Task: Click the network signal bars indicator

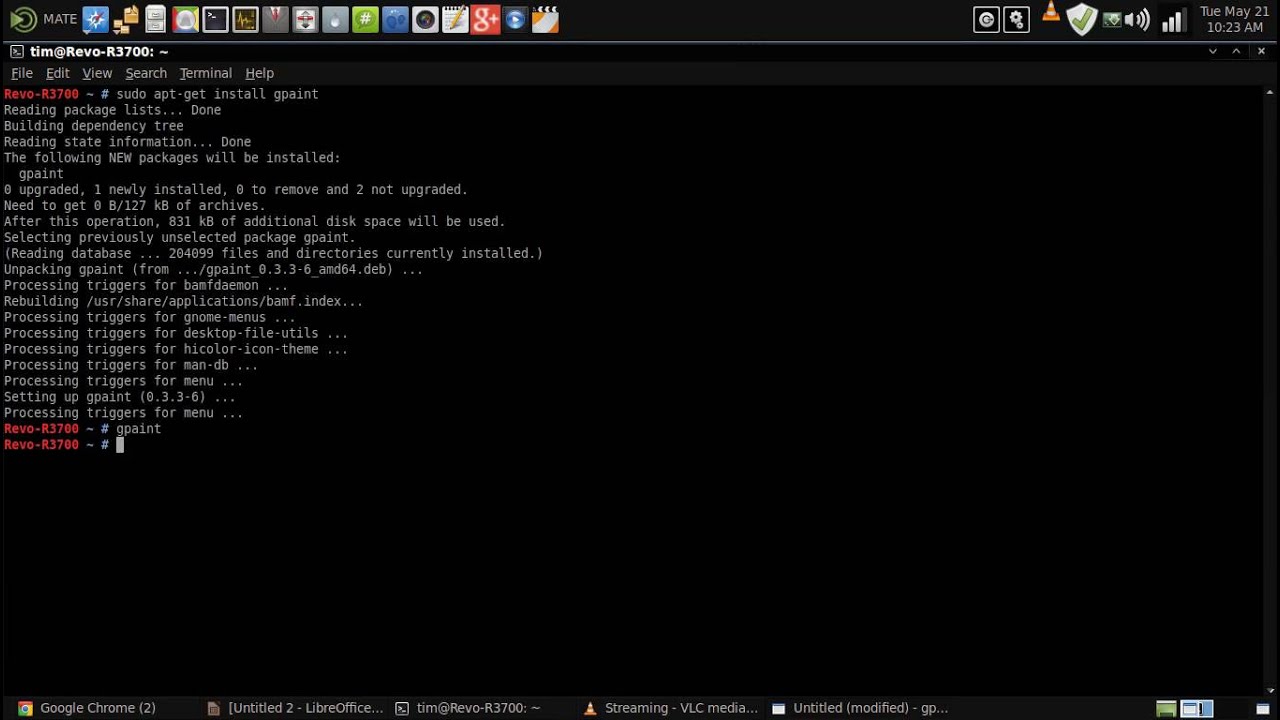Action: 1172,20
